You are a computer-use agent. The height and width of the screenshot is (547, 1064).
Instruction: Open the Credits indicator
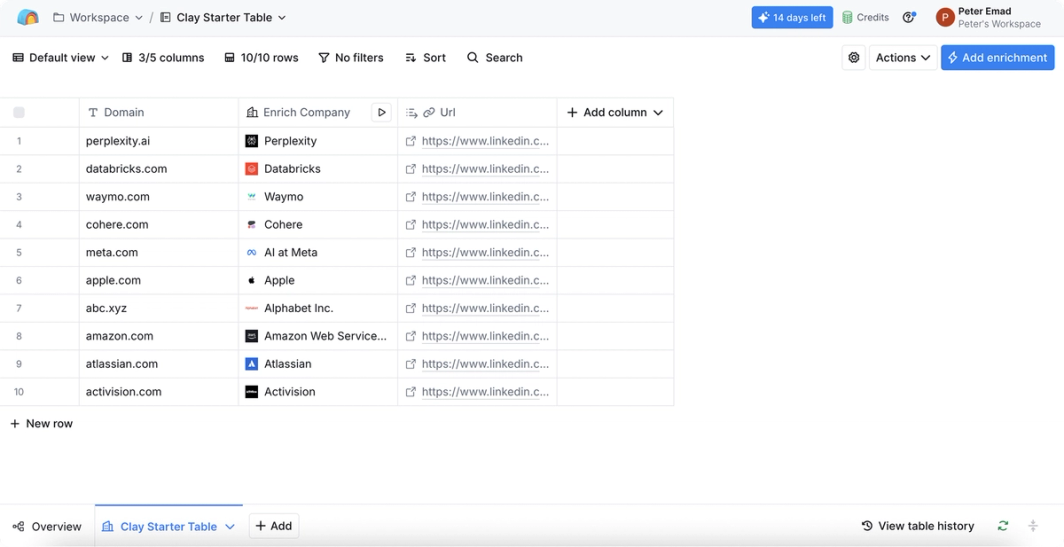click(865, 18)
